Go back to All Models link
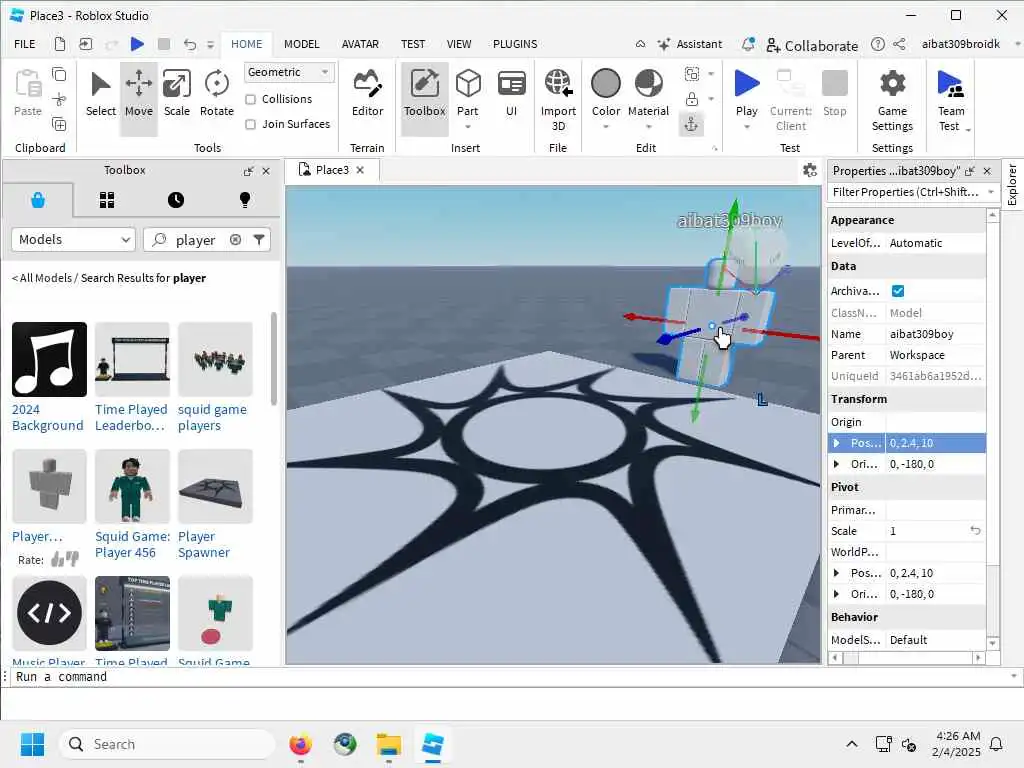Image resolution: width=1024 pixels, height=768 pixels. click(42, 278)
